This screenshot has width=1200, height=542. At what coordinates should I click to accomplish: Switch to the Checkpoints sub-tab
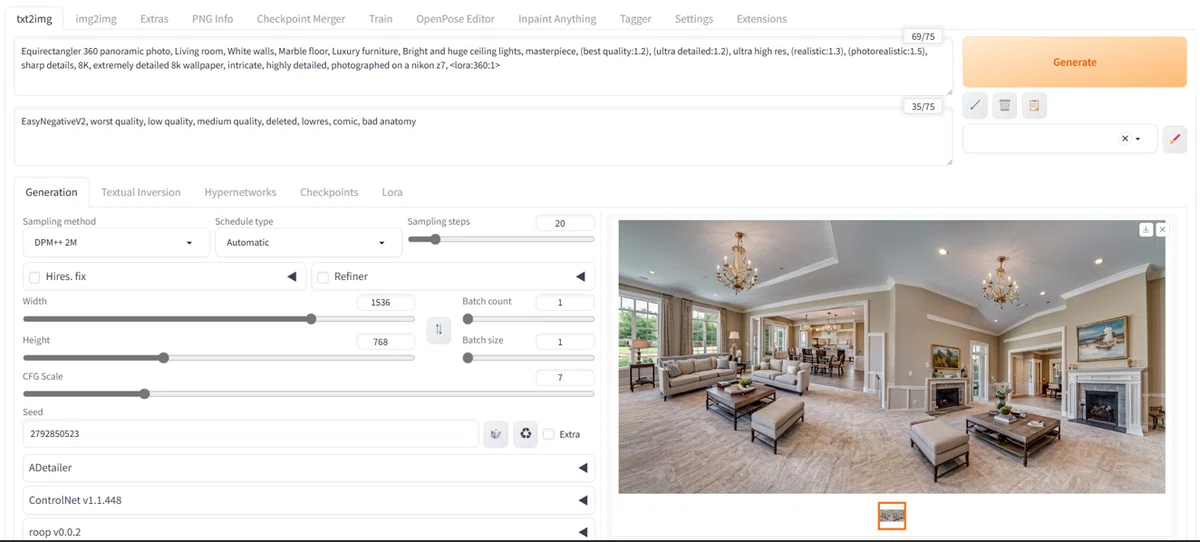pyautogui.click(x=329, y=192)
